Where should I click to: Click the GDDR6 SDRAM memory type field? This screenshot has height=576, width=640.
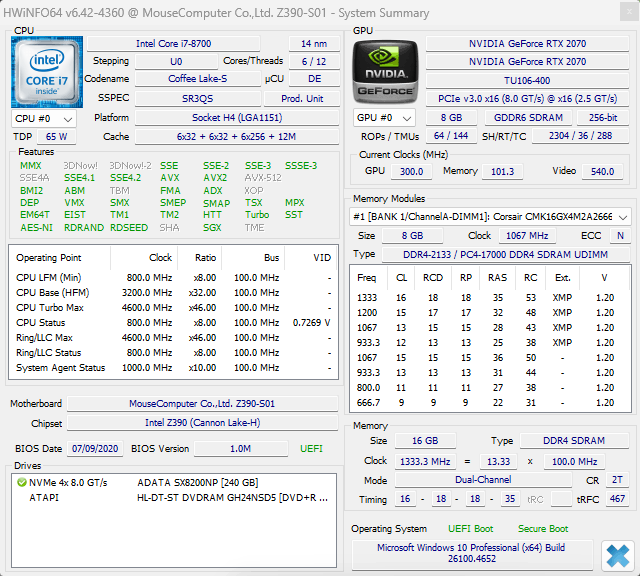pos(528,118)
